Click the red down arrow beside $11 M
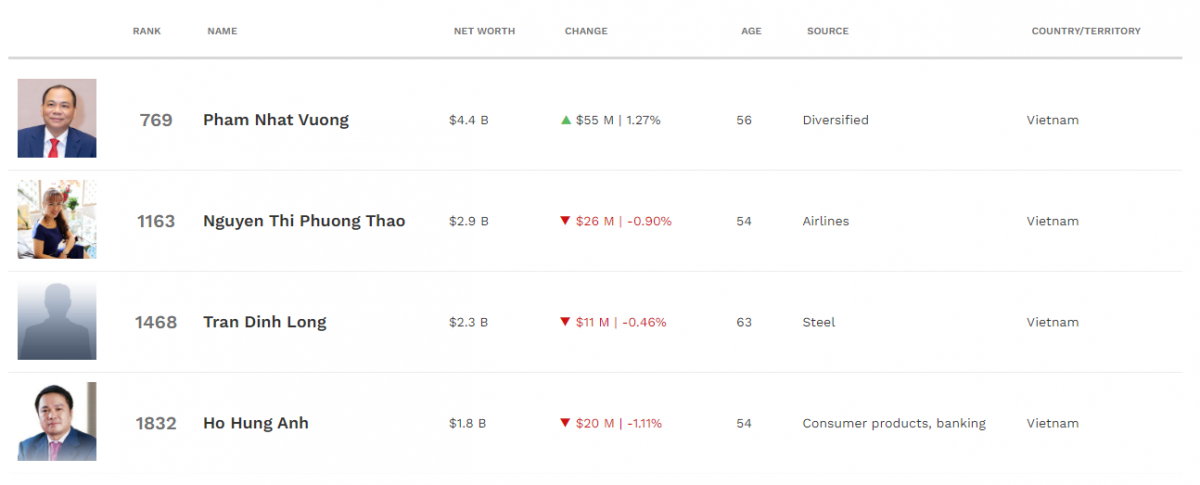The image size is (1200, 485). click(565, 322)
